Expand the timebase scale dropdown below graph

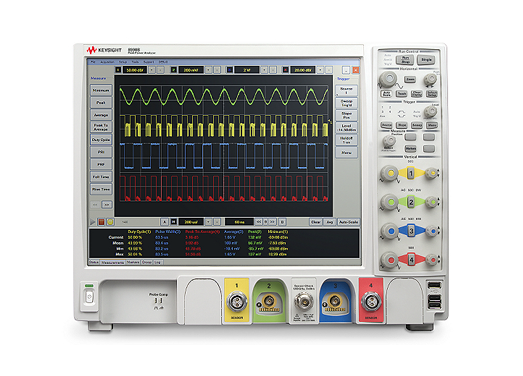click(x=208, y=222)
